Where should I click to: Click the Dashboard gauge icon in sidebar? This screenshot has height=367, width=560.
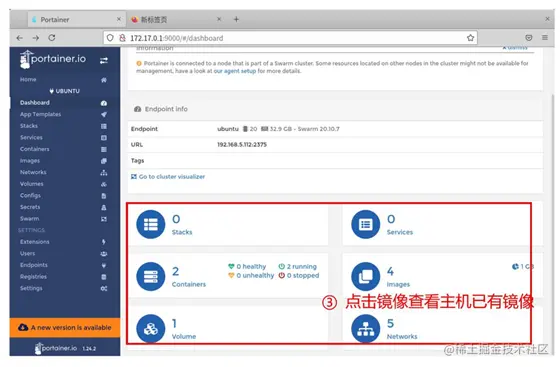pos(104,103)
